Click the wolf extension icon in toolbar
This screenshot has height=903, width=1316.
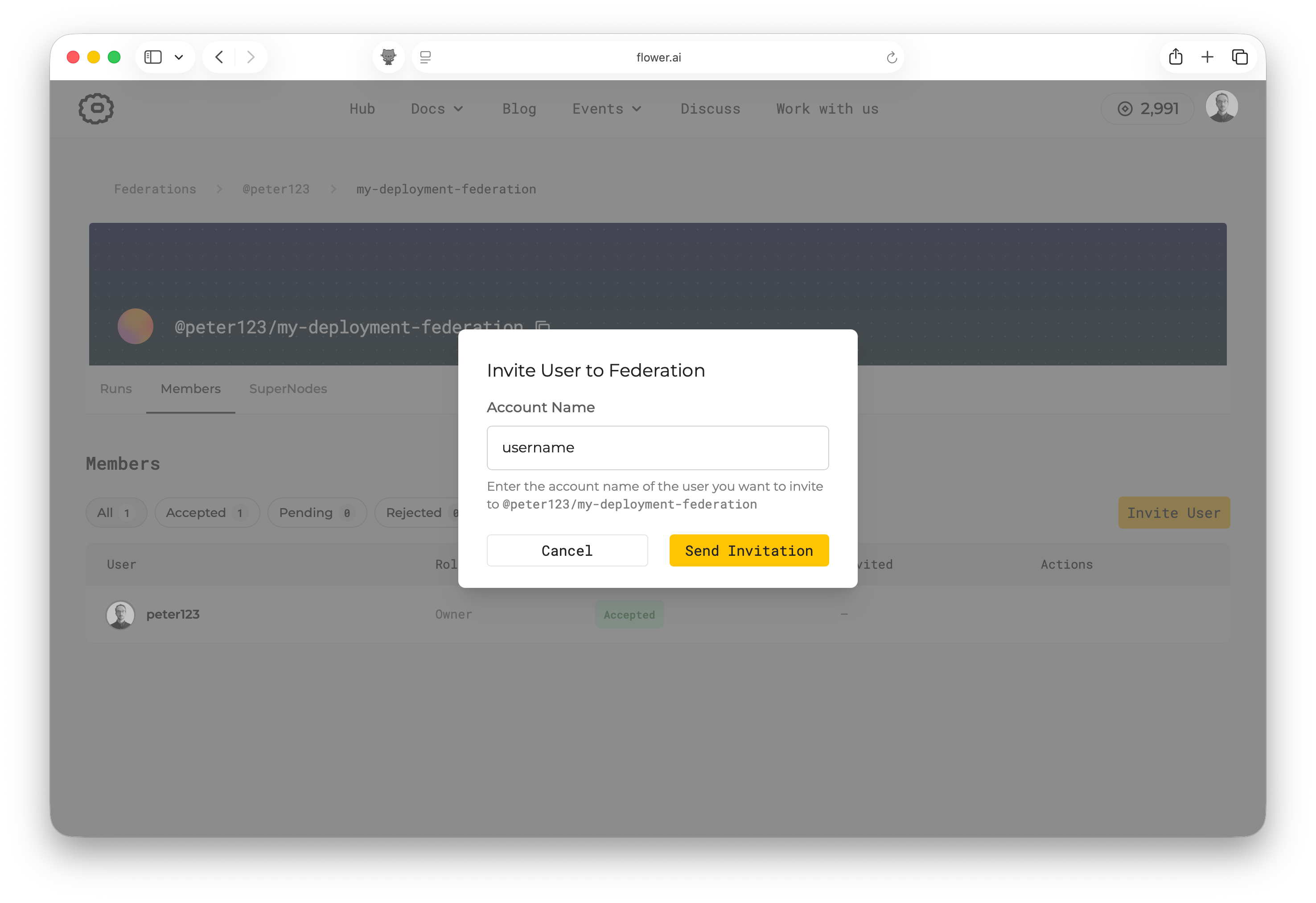click(x=388, y=57)
